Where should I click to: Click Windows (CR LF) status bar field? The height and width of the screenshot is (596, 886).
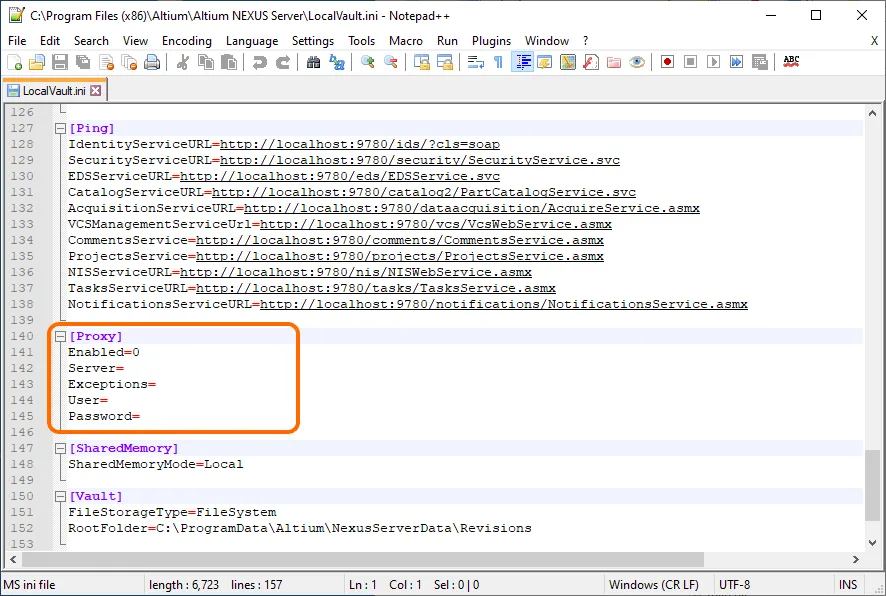click(x=653, y=585)
